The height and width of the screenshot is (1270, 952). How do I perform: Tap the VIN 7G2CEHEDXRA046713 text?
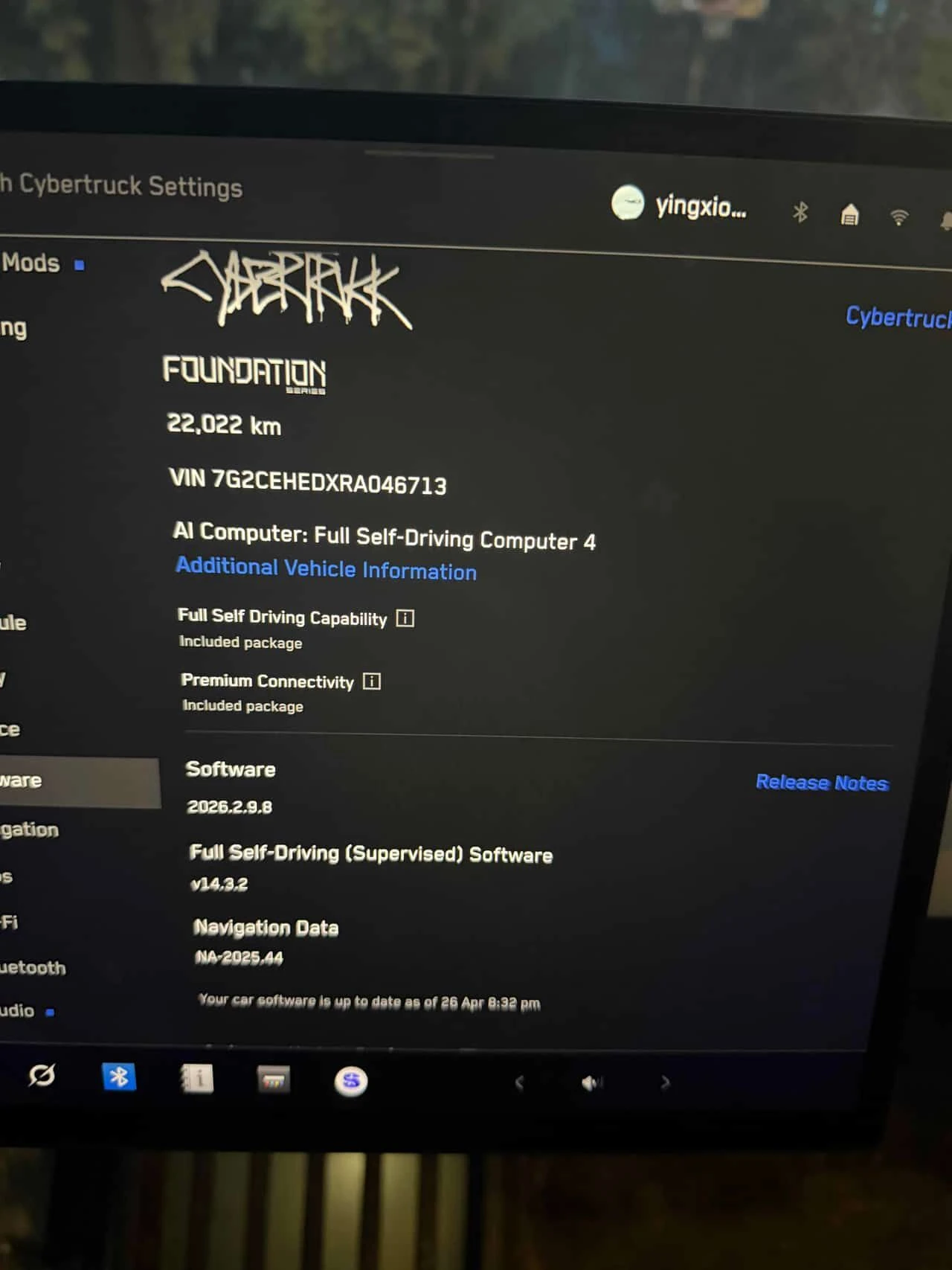308,482
